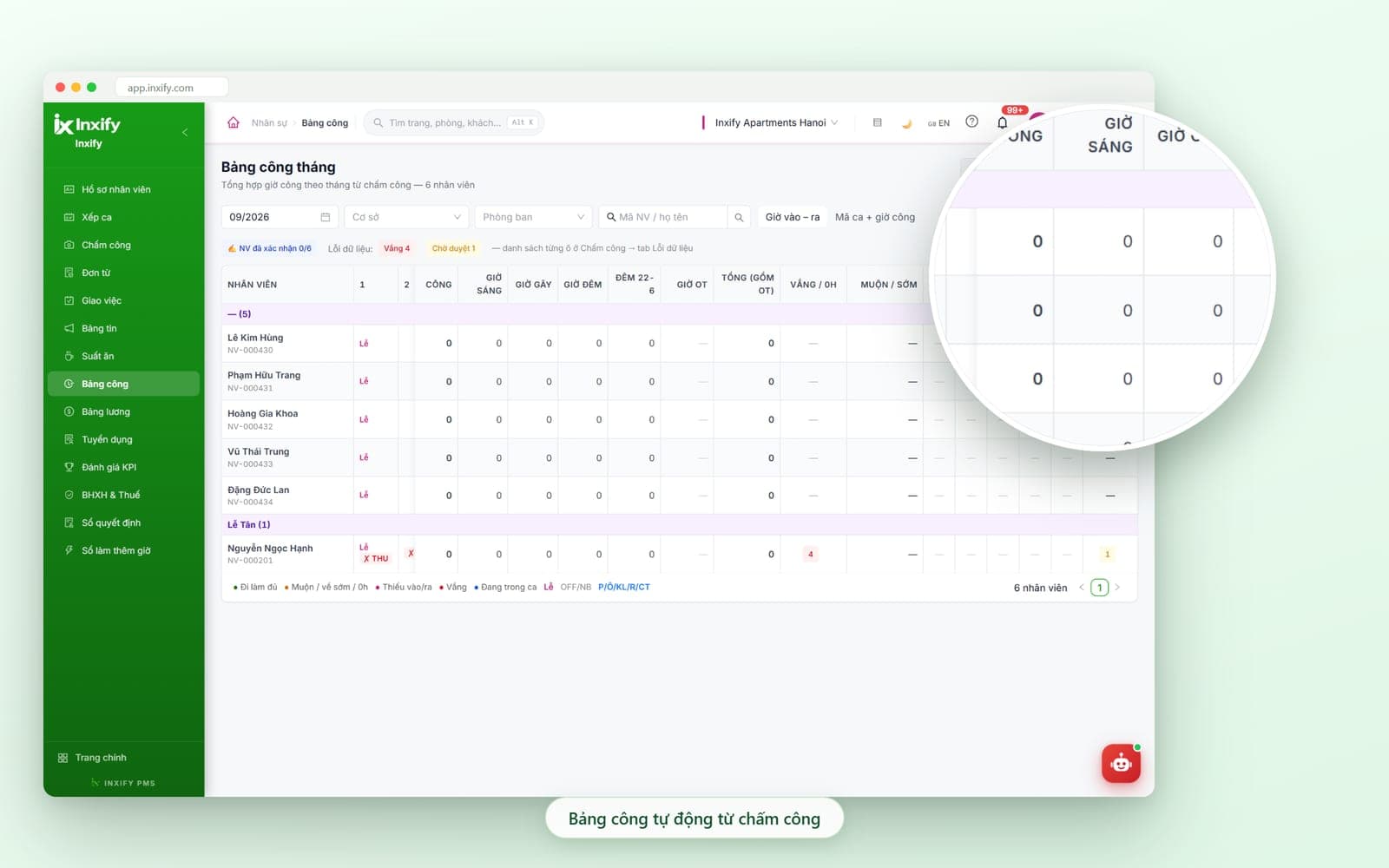Open the notifications bell
Image resolution: width=1389 pixels, height=868 pixels.
1003,122
